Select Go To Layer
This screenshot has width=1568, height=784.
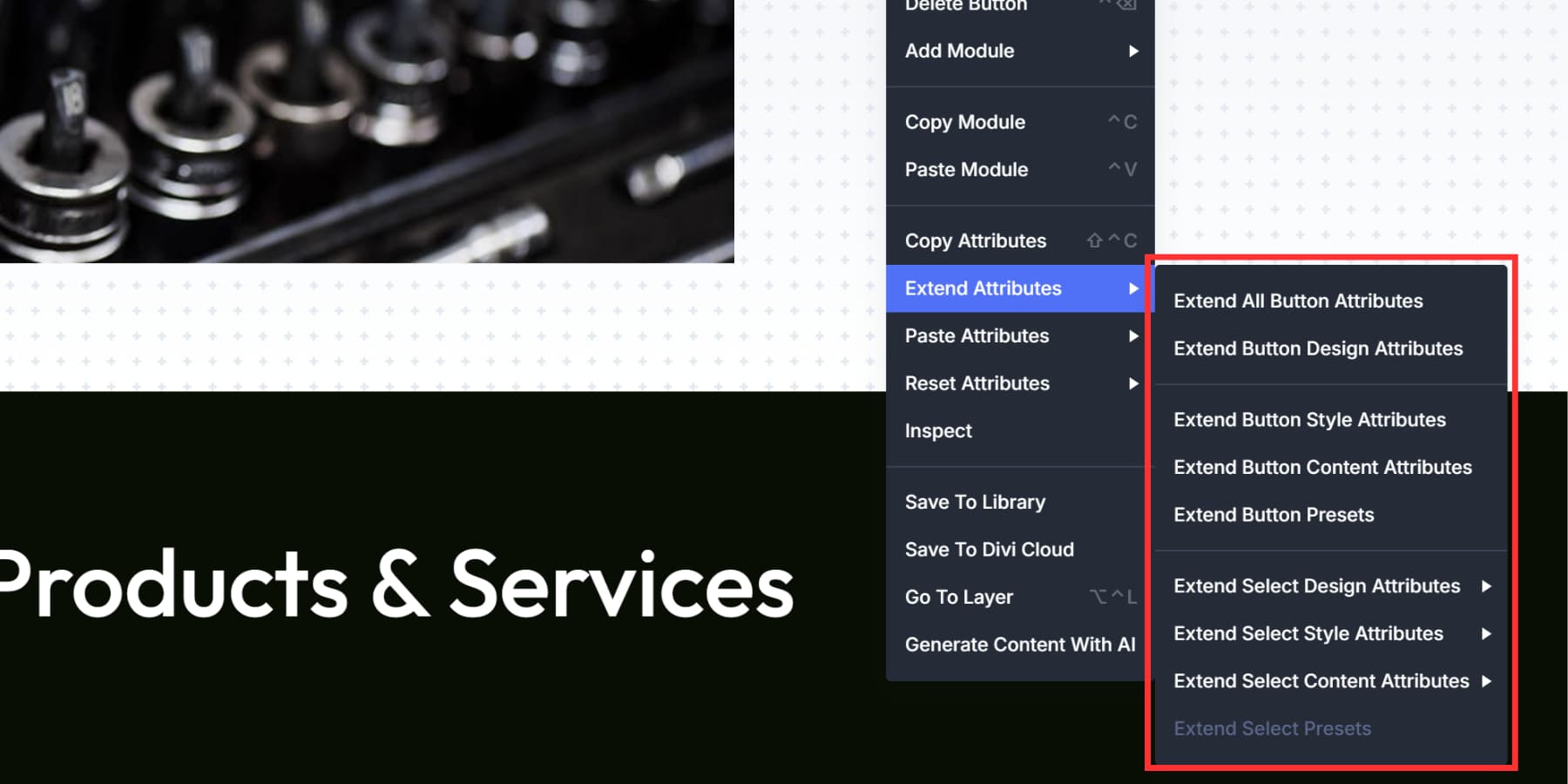coord(958,598)
